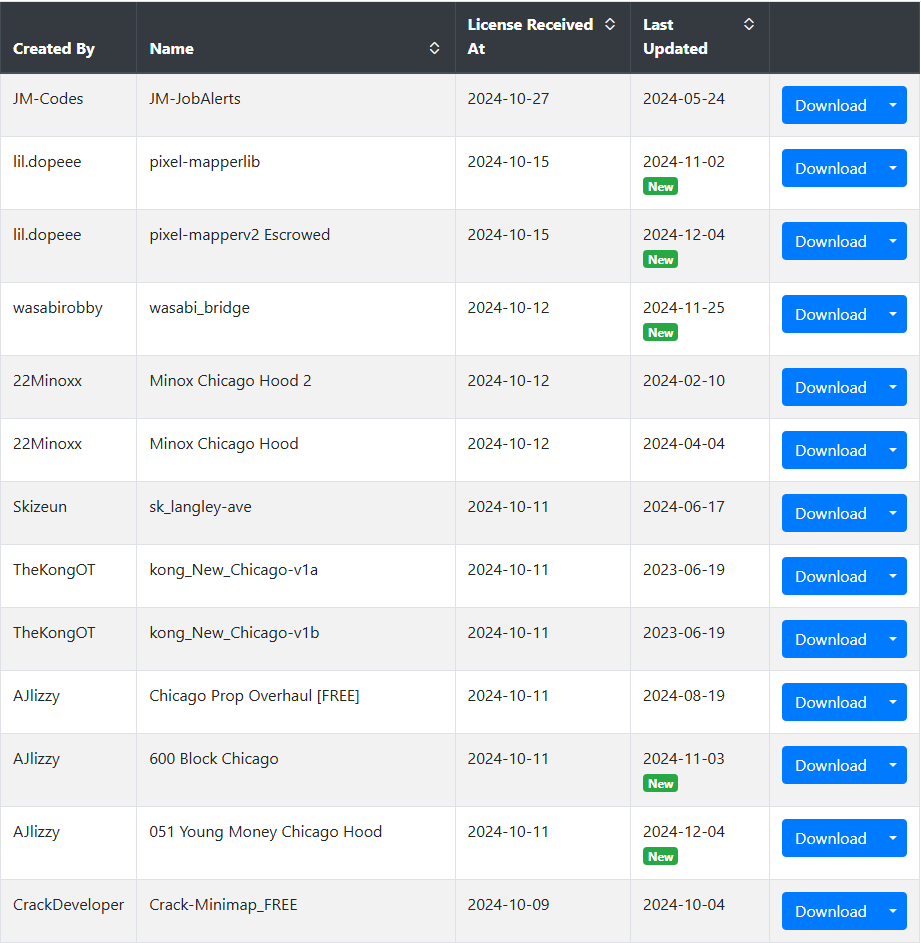Click last updated date 2024-06-17
This screenshot has width=921, height=943.
[684, 506]
